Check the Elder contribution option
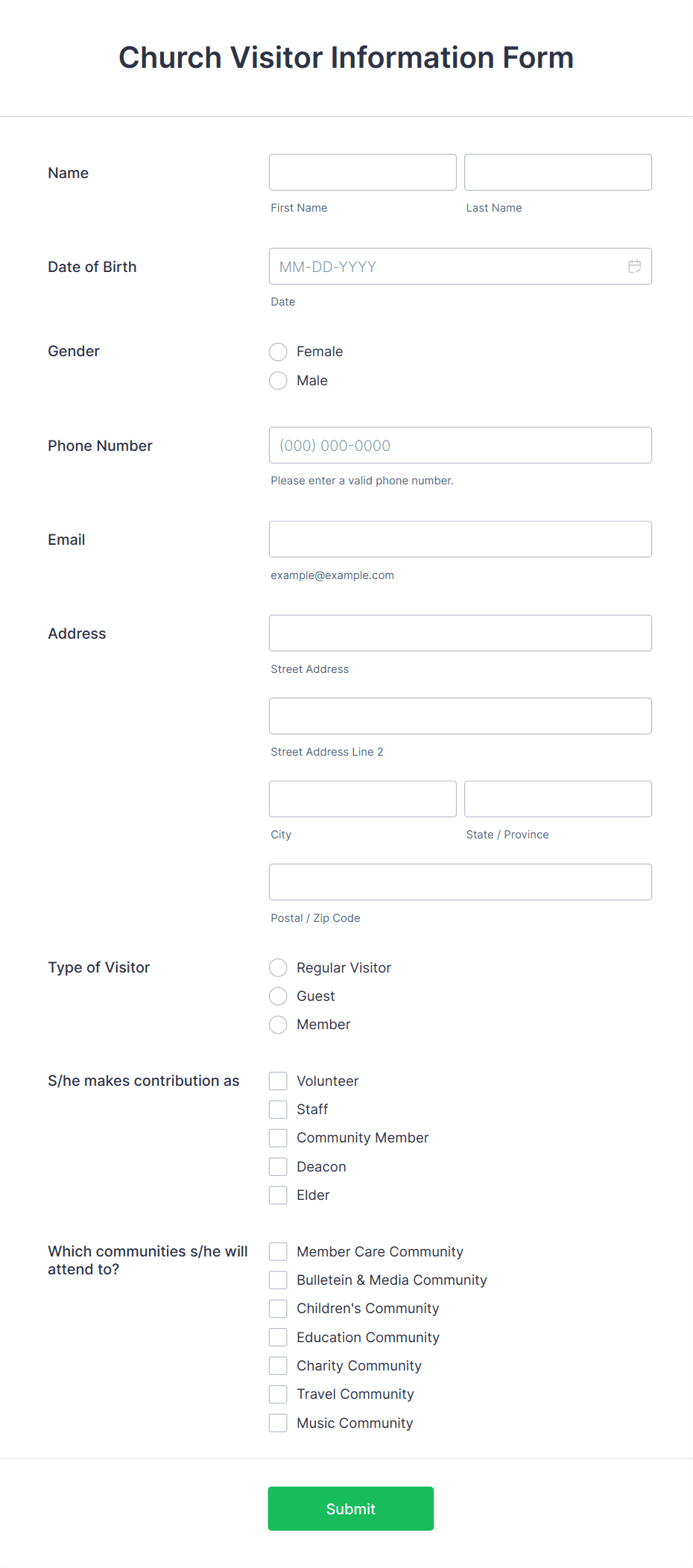Screen dimensions: 693x1568 click(278, 1195)
